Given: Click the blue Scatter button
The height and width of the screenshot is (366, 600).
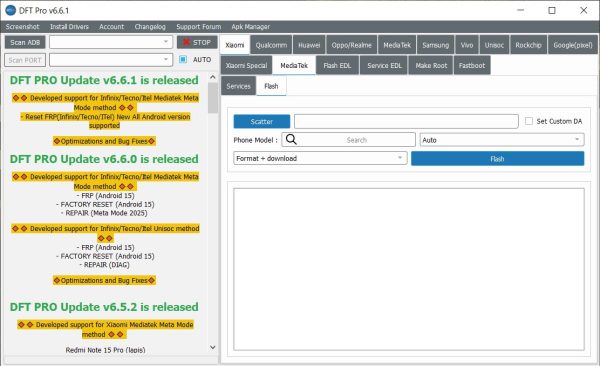Looking at the screenshot, I should coord(262,121).
